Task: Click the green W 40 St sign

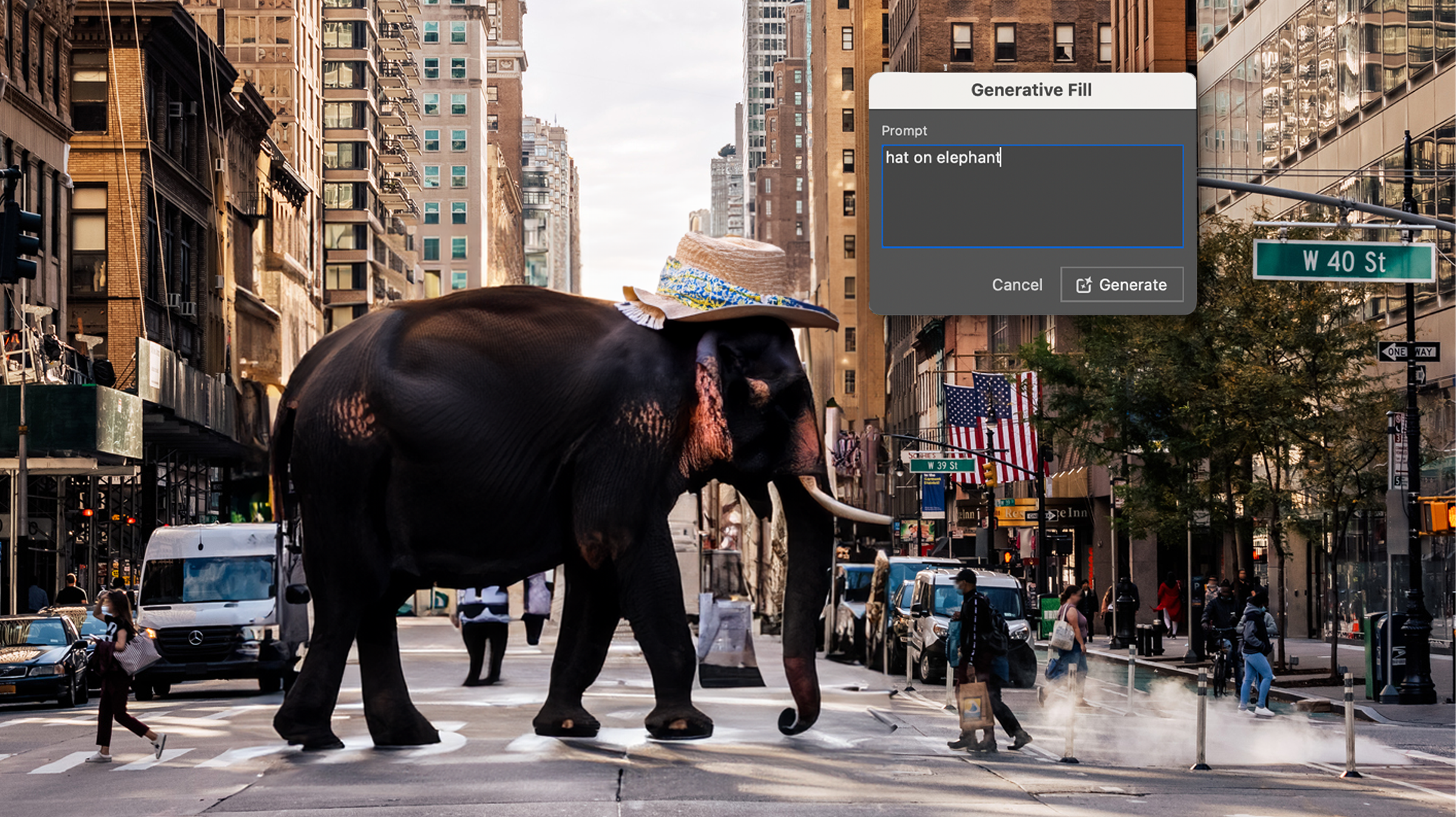Action: pyautogui.click(x=1343, y=262)
